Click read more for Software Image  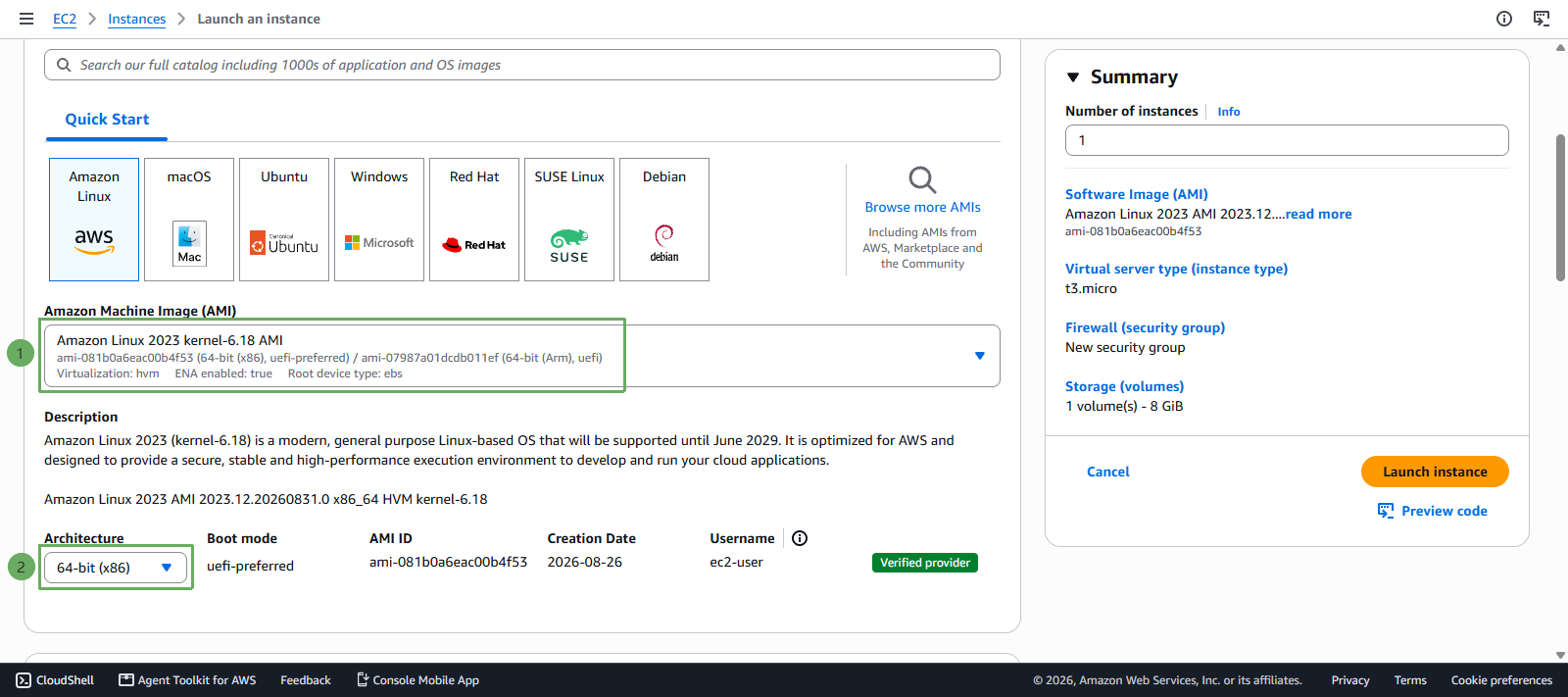coord(1318,214)
